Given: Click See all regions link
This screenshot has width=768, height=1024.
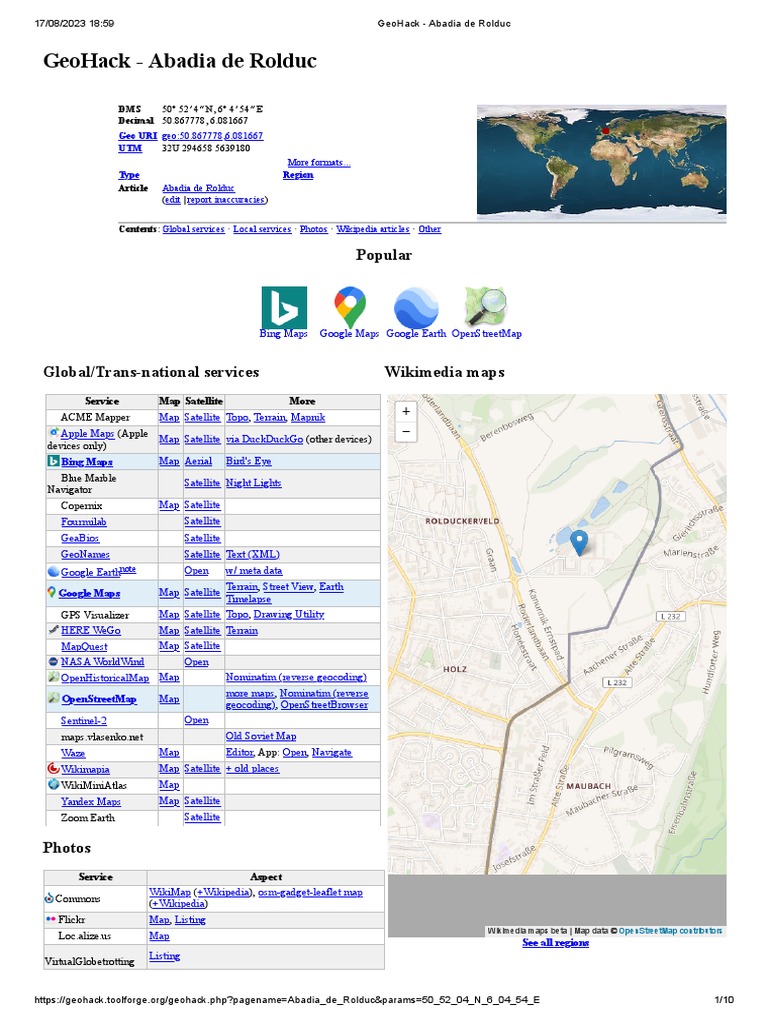Looking at the screenshot, I should pos(556,943).
